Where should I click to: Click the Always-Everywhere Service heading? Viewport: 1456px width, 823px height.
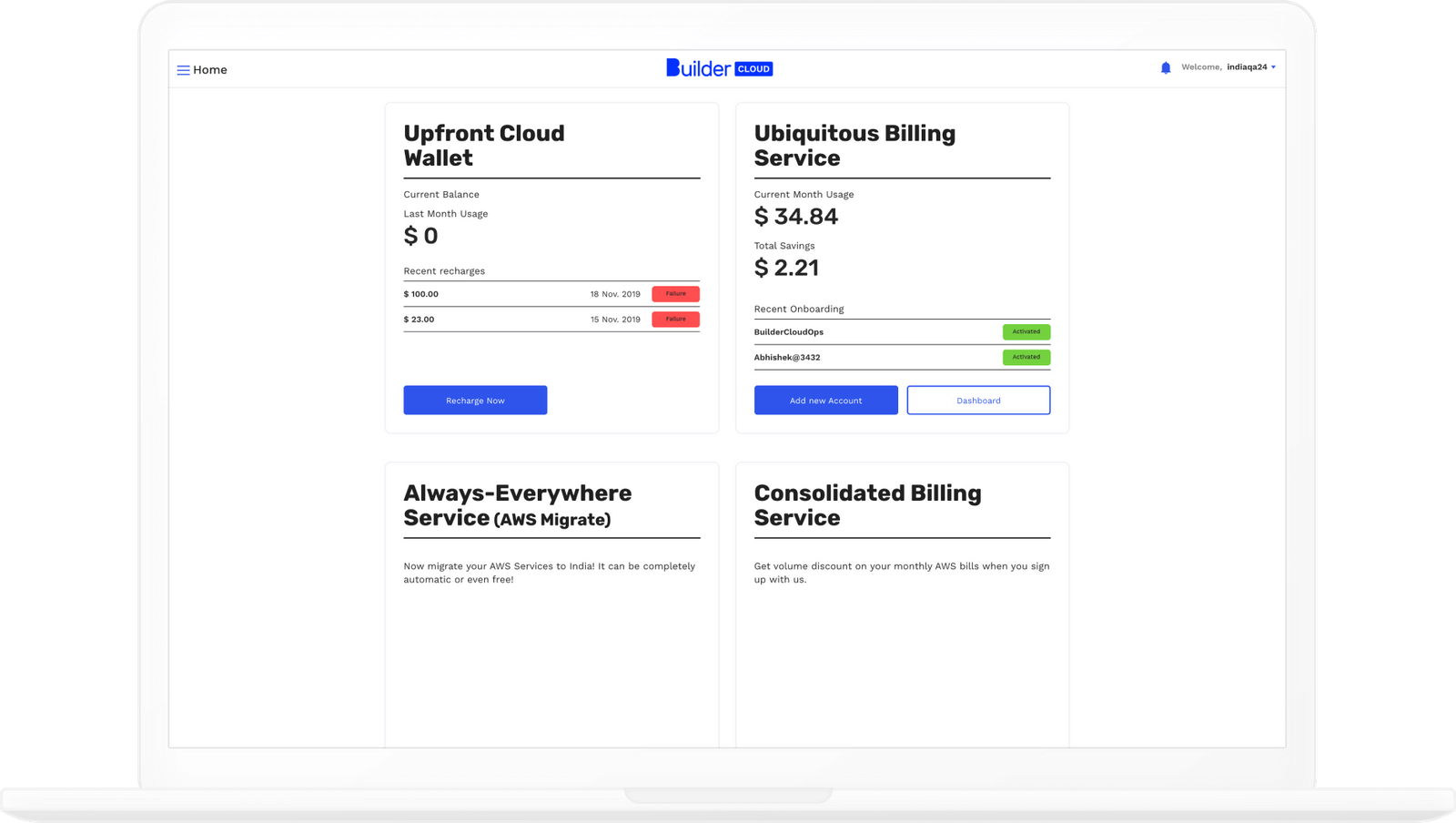pyautogui.click(x=518, y=505)
